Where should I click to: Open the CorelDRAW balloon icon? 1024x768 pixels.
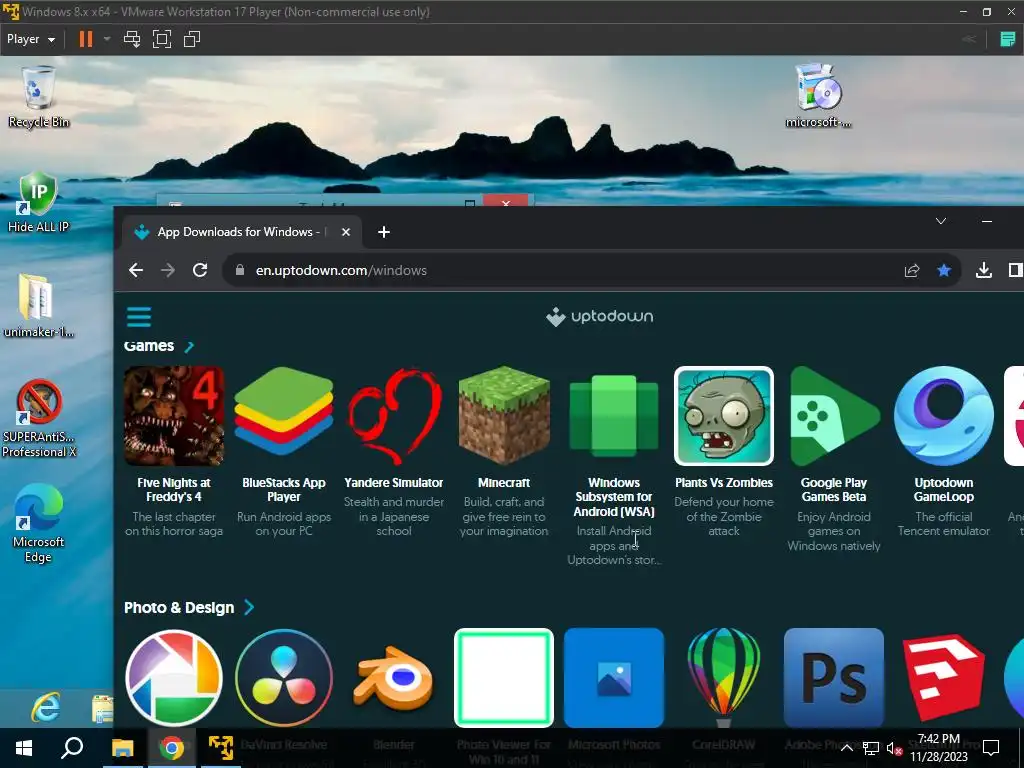pos(724,678)
